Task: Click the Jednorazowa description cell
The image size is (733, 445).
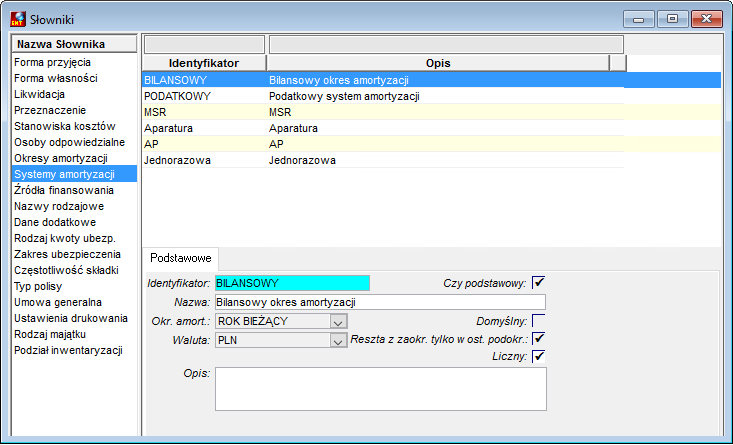Action: [x=446, y=160]
